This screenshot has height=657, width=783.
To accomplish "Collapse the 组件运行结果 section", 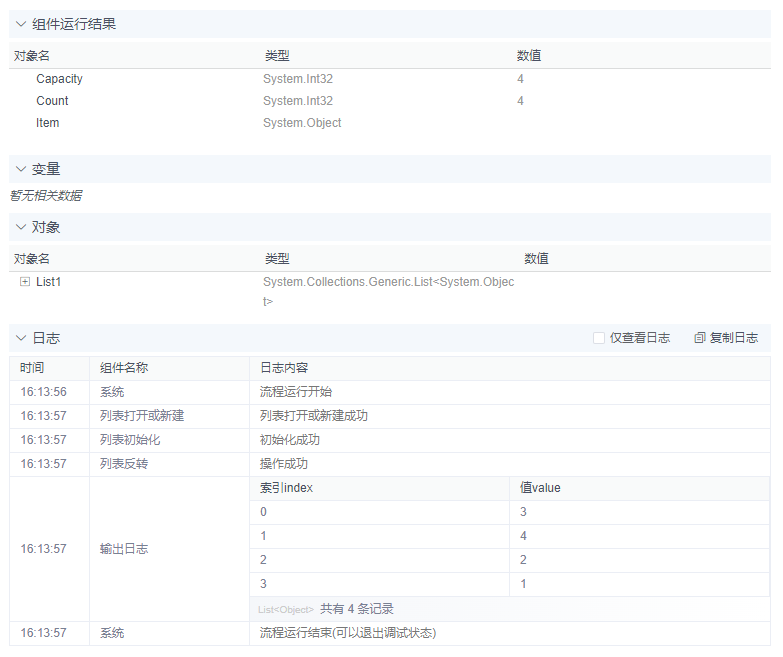I will pyautogui.click(x=20, y=24).
